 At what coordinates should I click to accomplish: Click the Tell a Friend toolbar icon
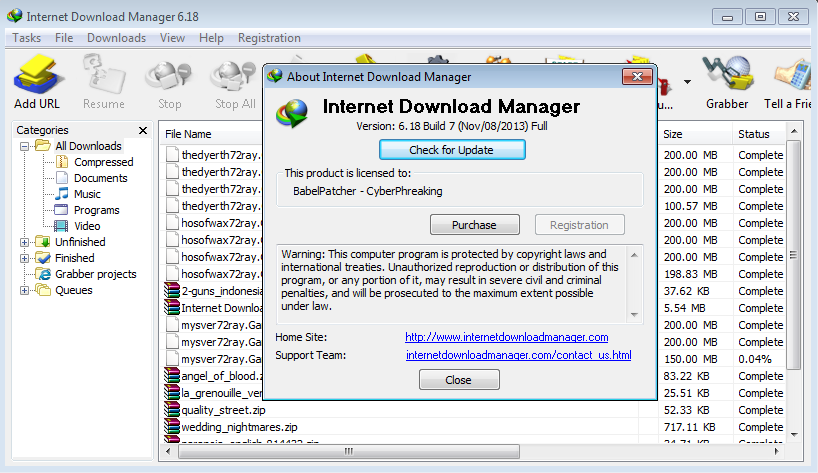pyautogui.click(x=794, y=76)
